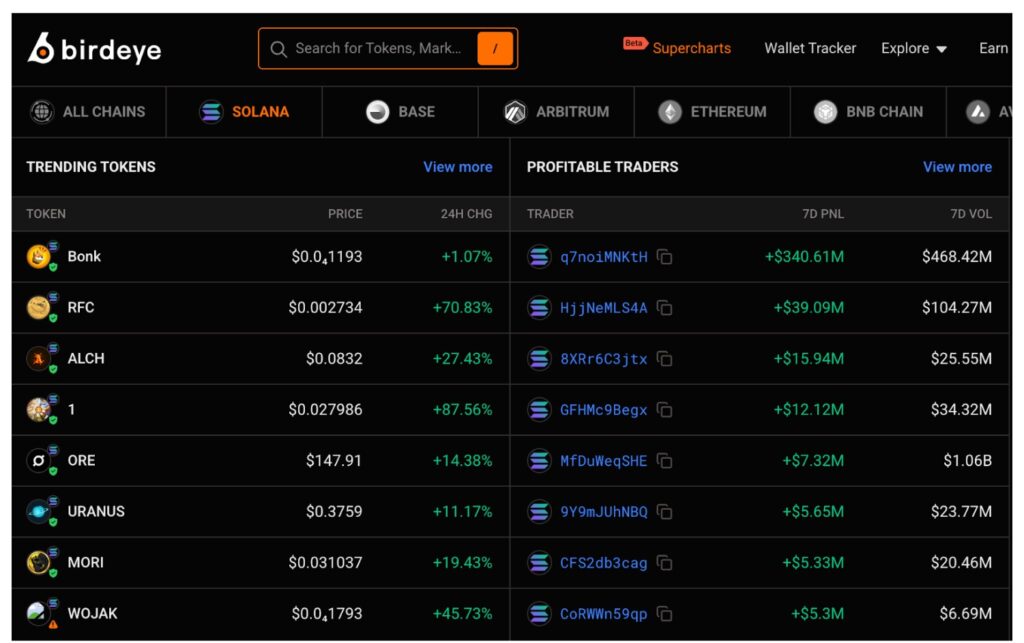The width and height of the screenshot is (1024, 643).
Task: Select the Solana chain tab
Action: tap(244, 112)
